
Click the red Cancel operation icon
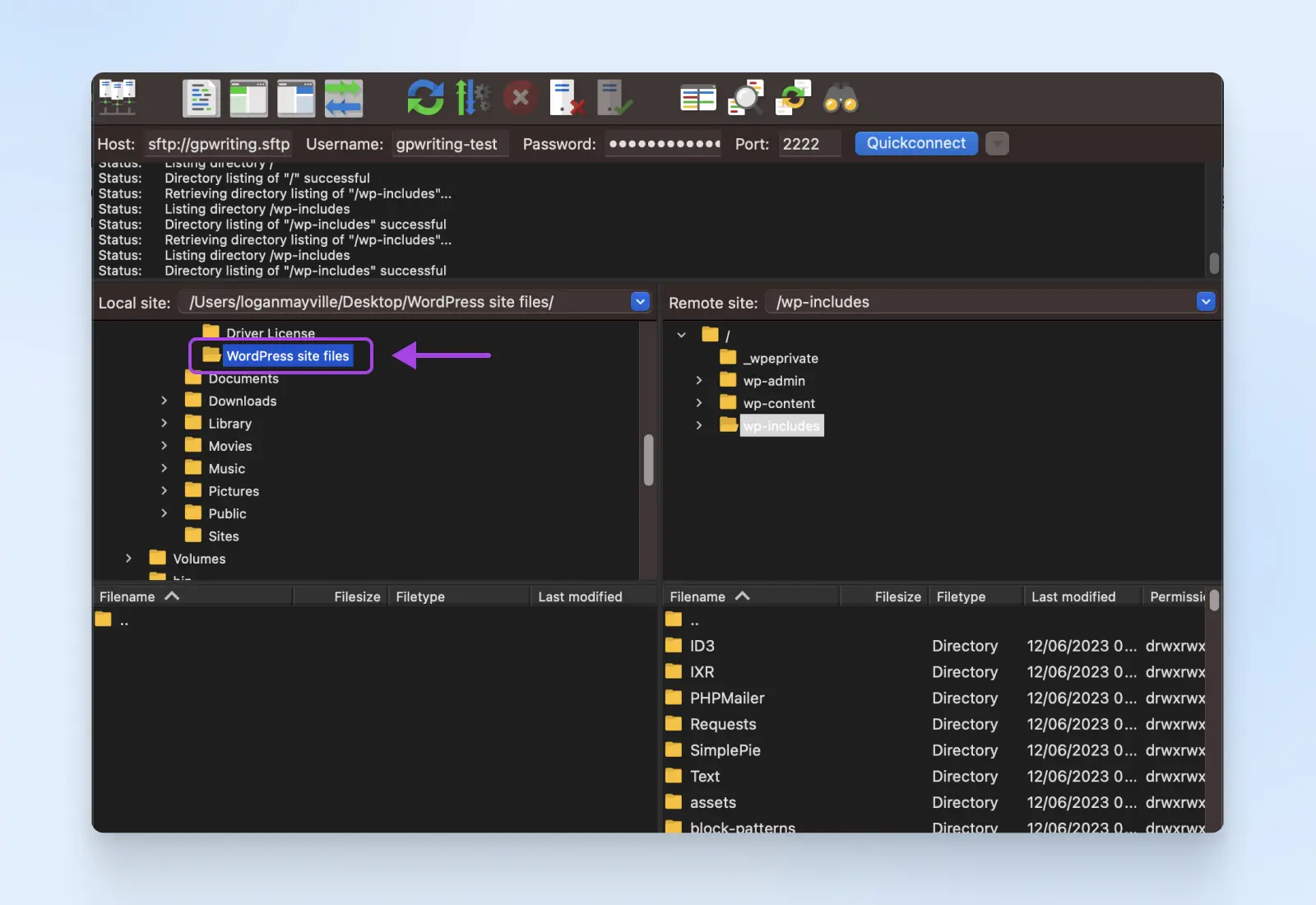tap(520, 98)
